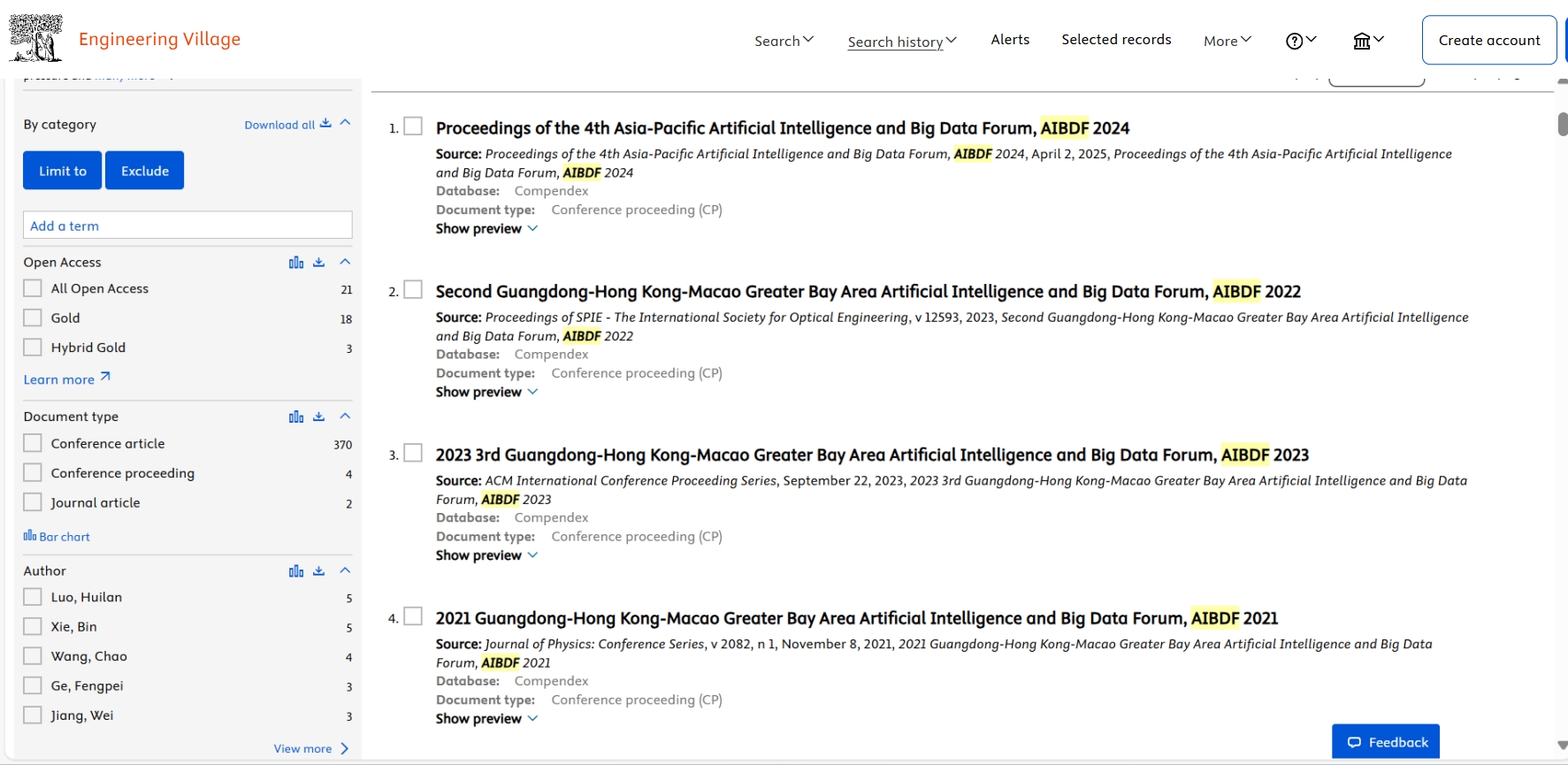This screenshot has height=765, width=1568.
Task: Expand Show preview for AIBDF 2022
Action: (x=486, y=392)
